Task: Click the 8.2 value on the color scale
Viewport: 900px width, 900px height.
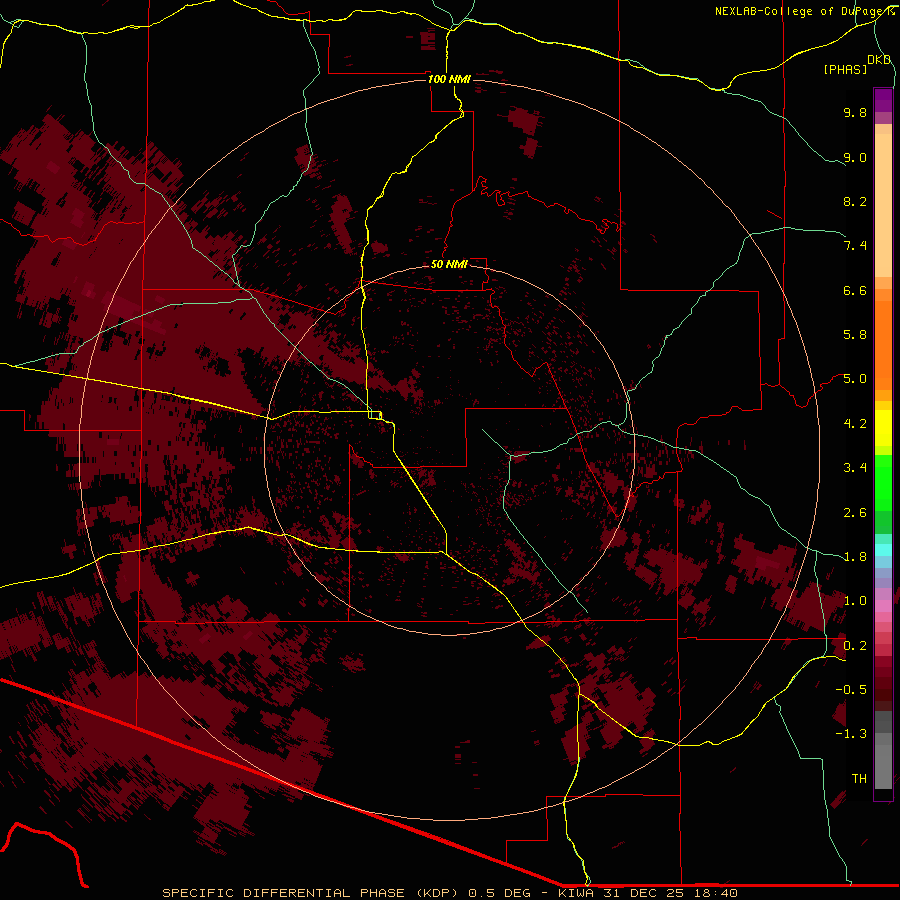Action: pos(855,201)
